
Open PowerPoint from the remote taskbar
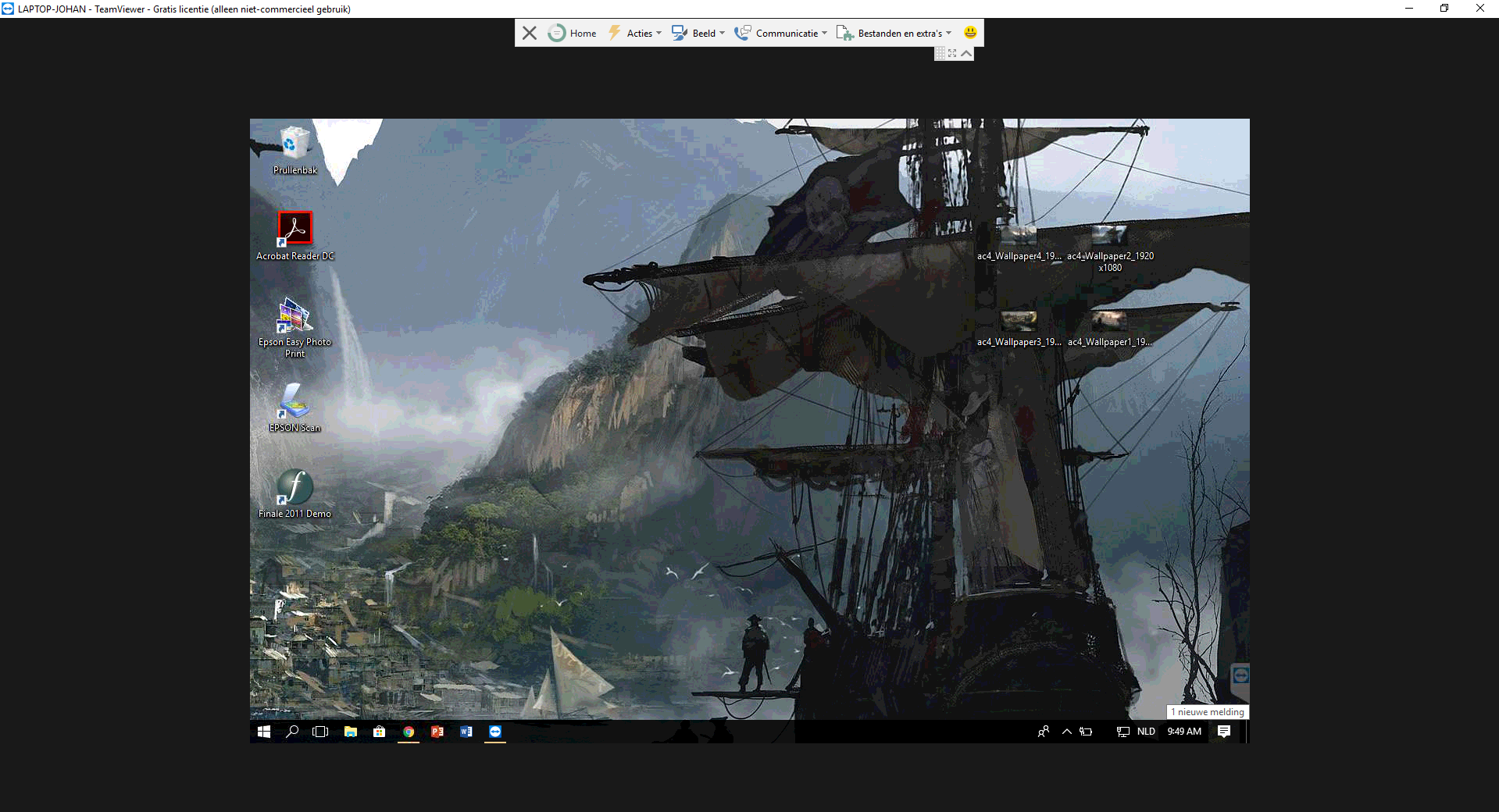(437, 732)
